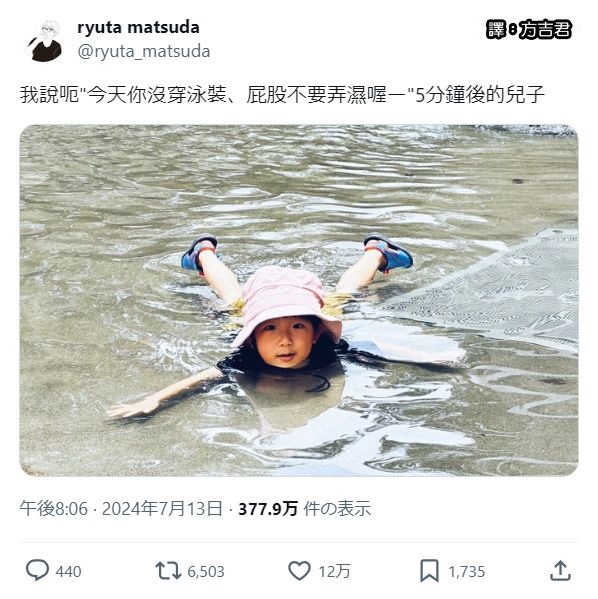Click the 譯8方吉君 watermark logo

529,29
